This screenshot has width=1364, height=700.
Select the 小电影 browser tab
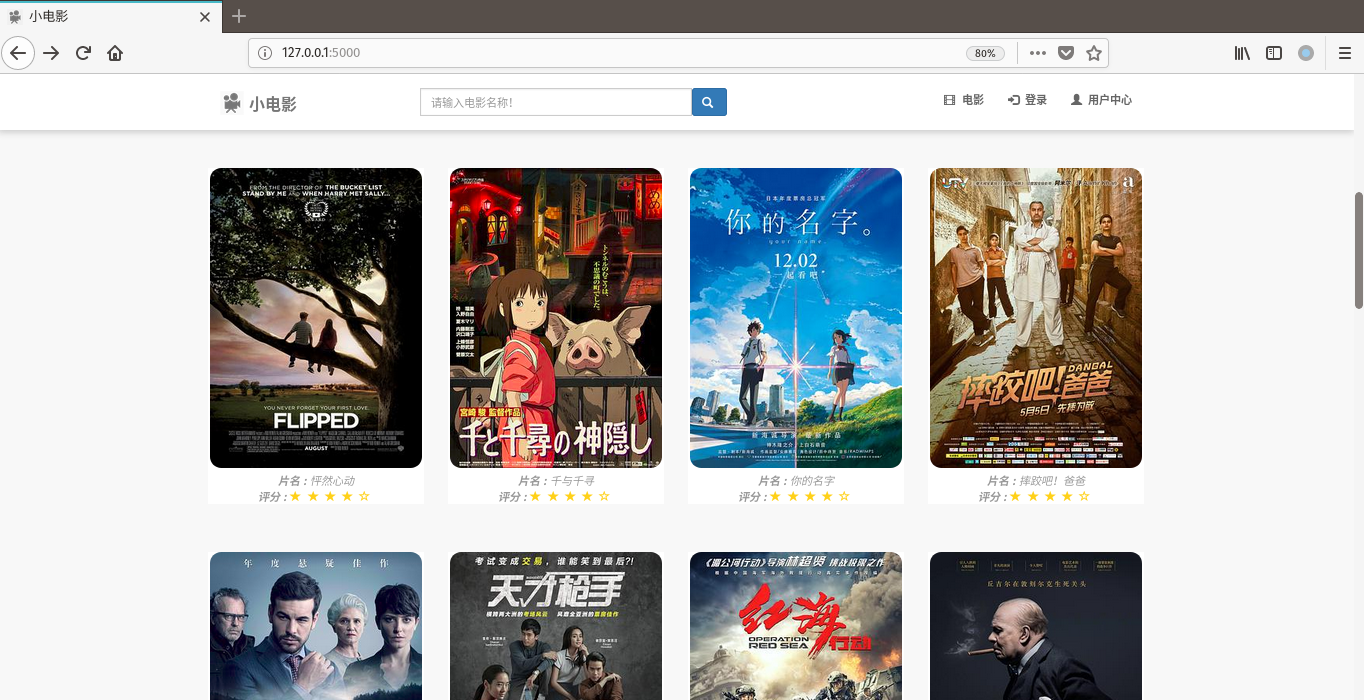(x=111, y=17)
